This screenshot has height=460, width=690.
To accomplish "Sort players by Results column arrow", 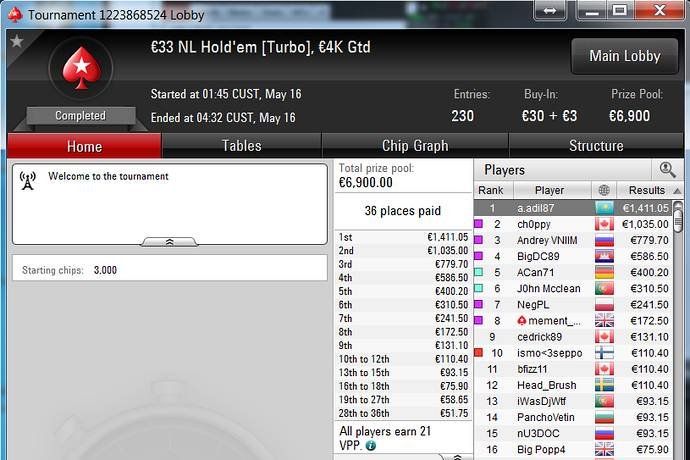I will 677,191.
